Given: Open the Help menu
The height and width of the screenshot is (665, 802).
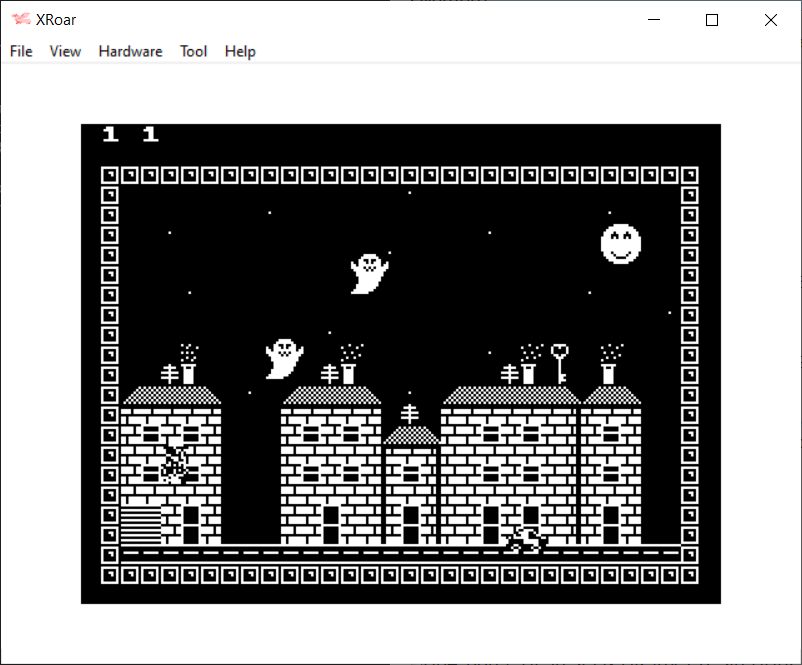Looking at the screenshot, I should point(240,51).
